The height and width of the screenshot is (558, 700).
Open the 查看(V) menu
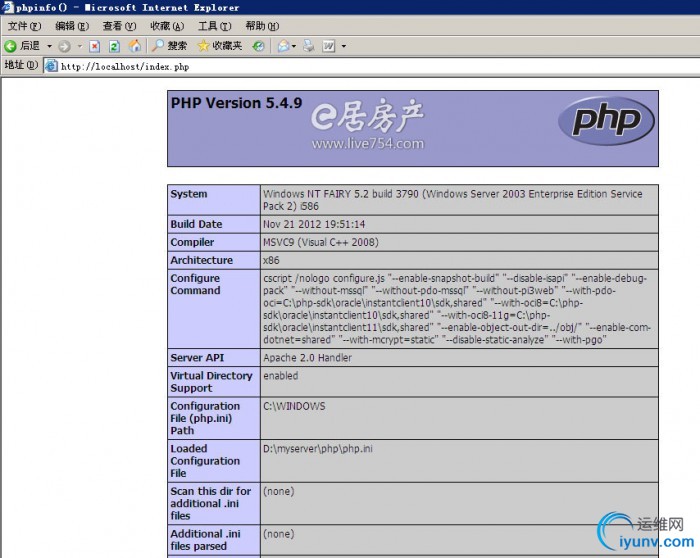coord(119,26)
